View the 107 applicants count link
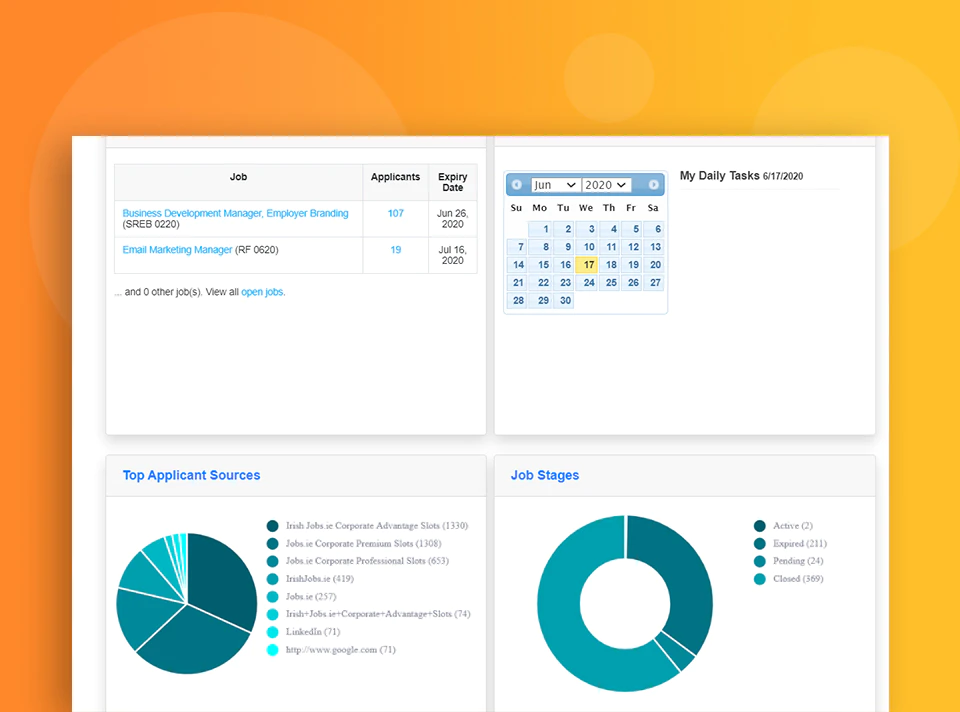This screenshot has height=712, width=960. click(396, 213)
